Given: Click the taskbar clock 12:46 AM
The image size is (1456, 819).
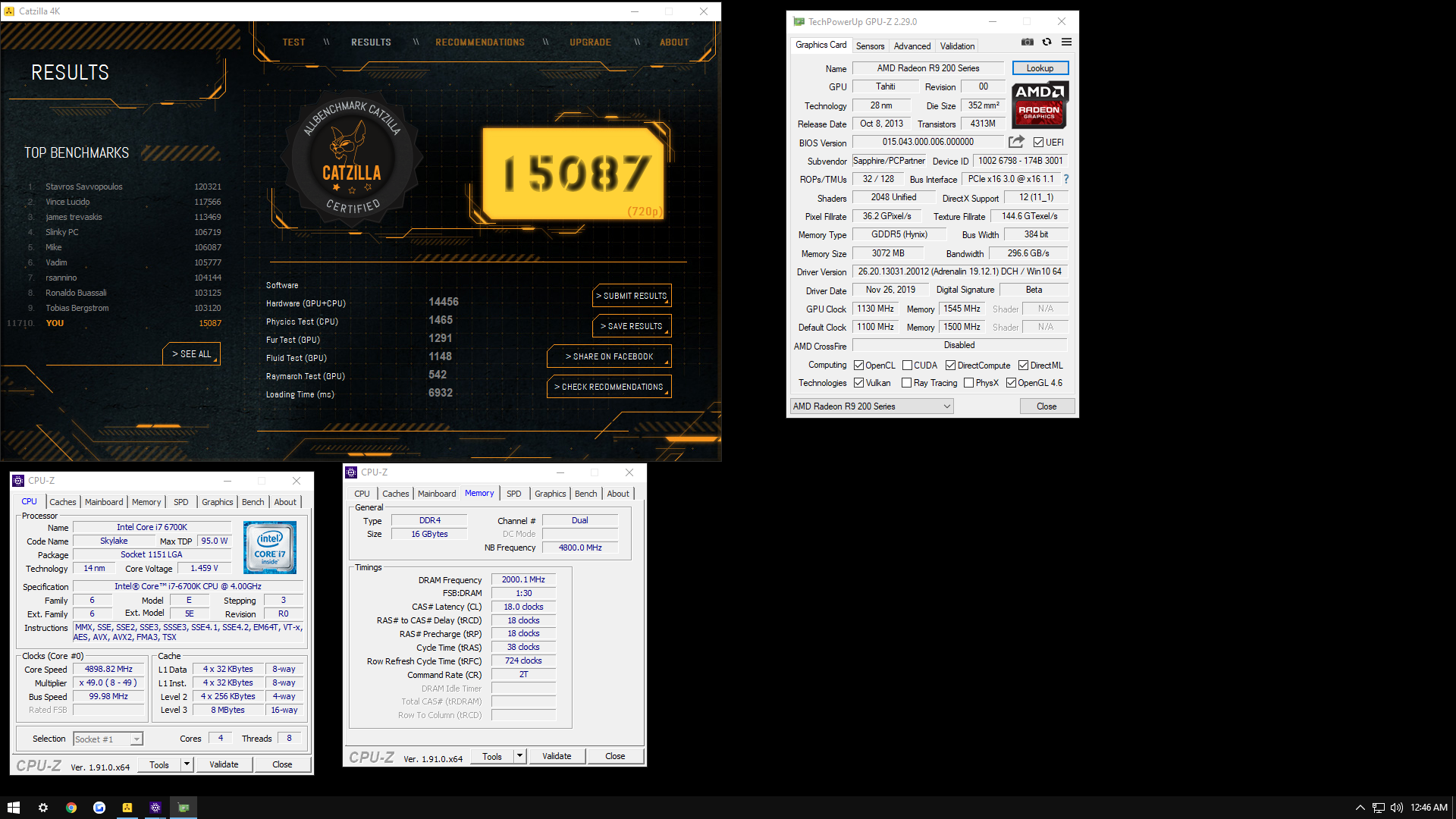Looking at the screenshot, I should click(x=1429, y=808).
